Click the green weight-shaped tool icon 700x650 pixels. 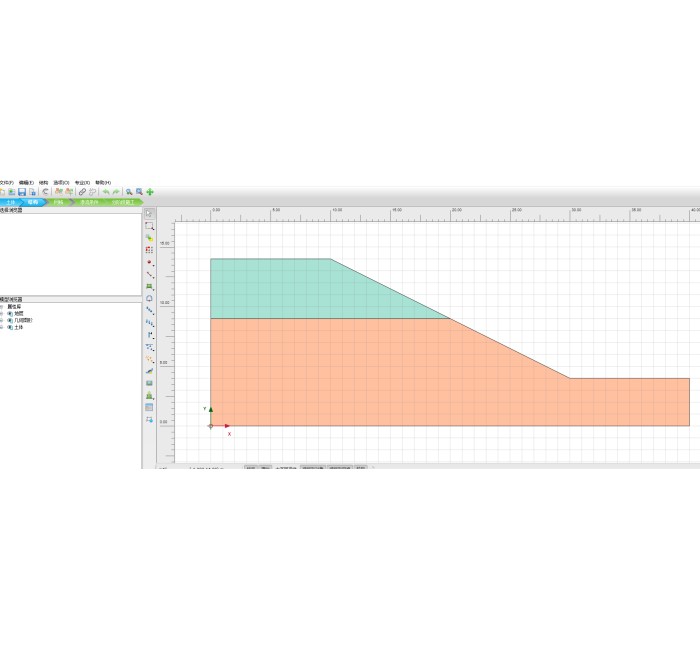click(x=149, y=396)
